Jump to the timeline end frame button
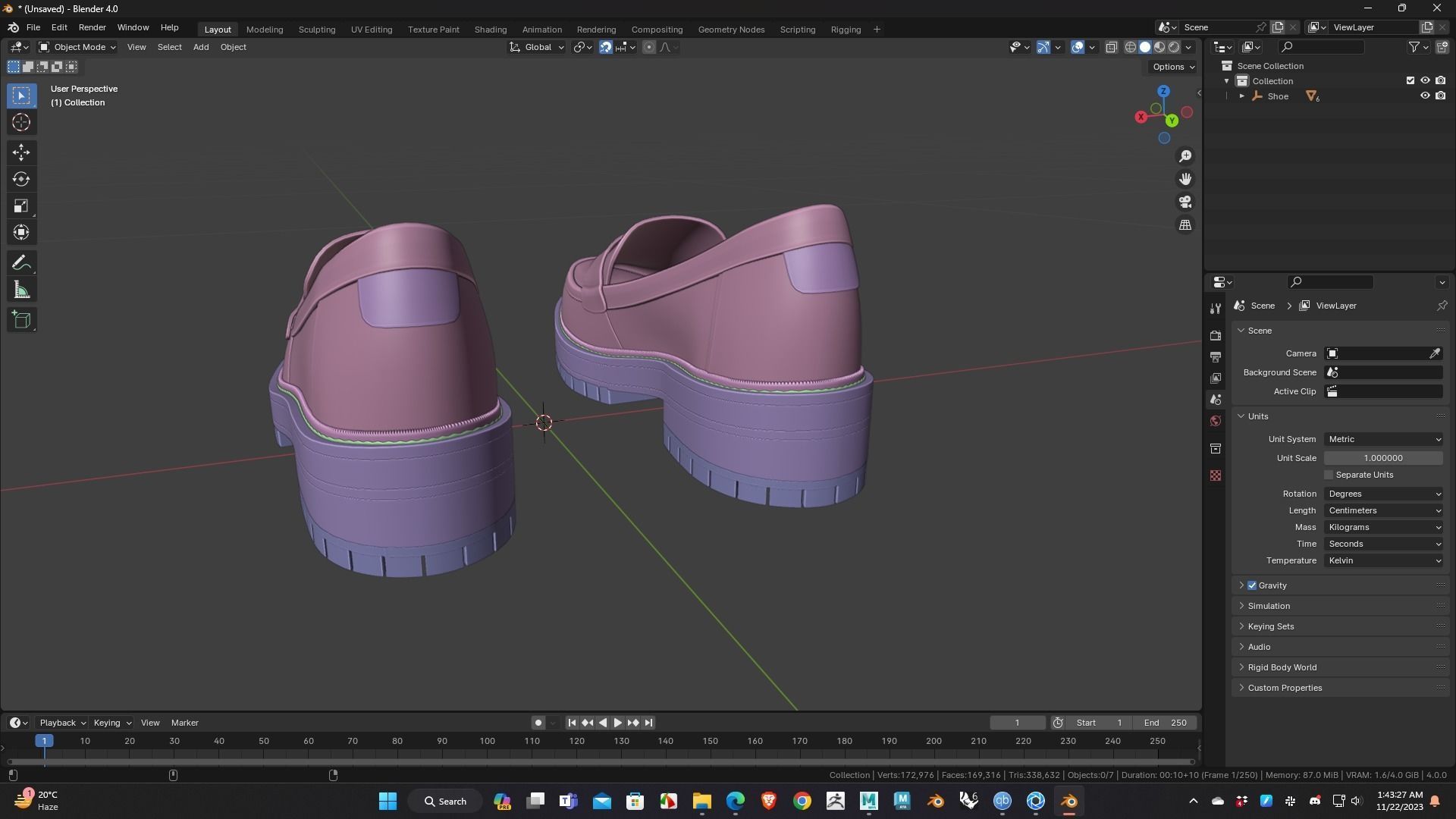The height and width of the screenshot is (819, 1456). pyautogui.click(x=648, y=723)
